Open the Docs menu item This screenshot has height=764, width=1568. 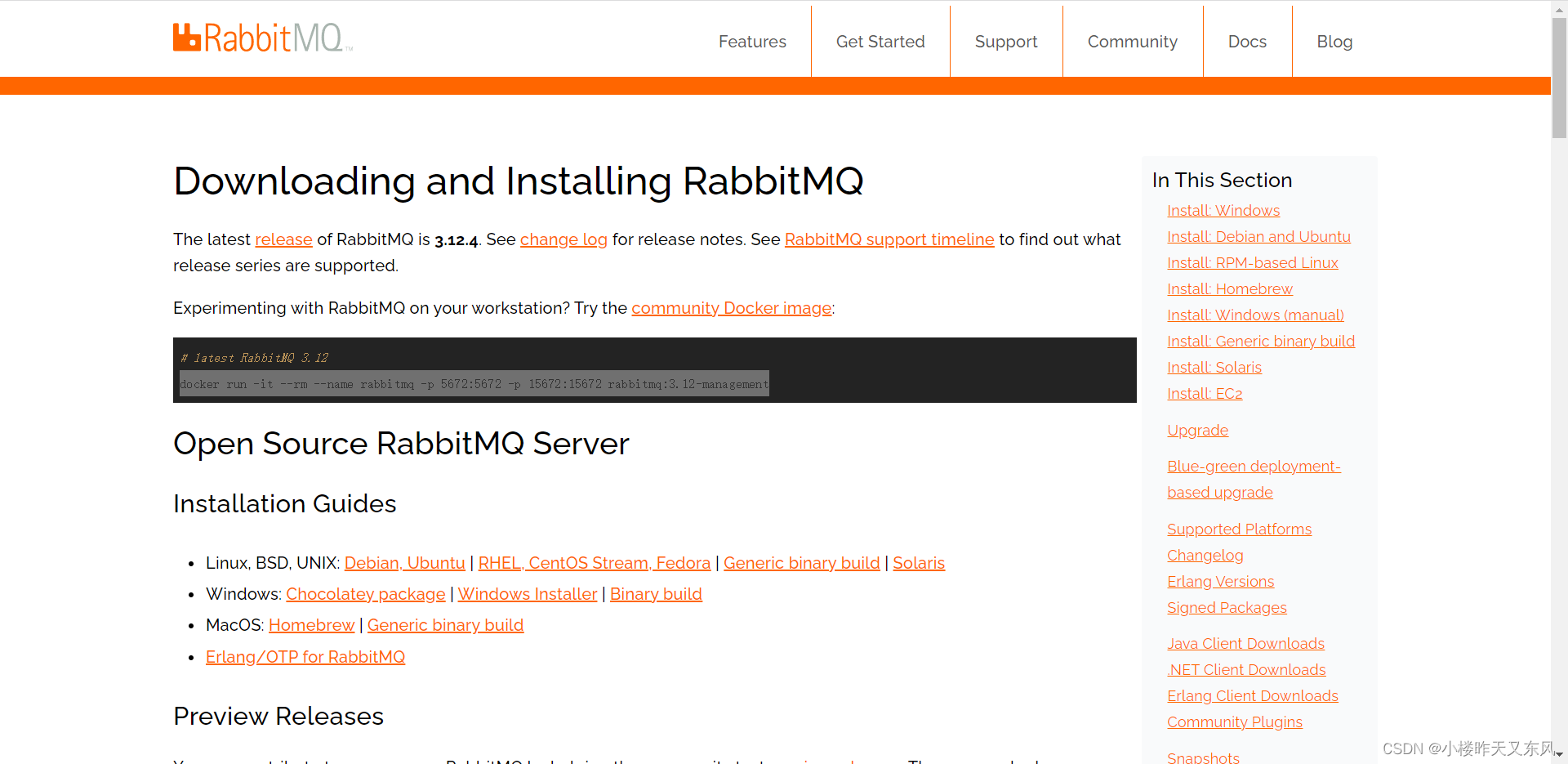tap(1247, 41)
